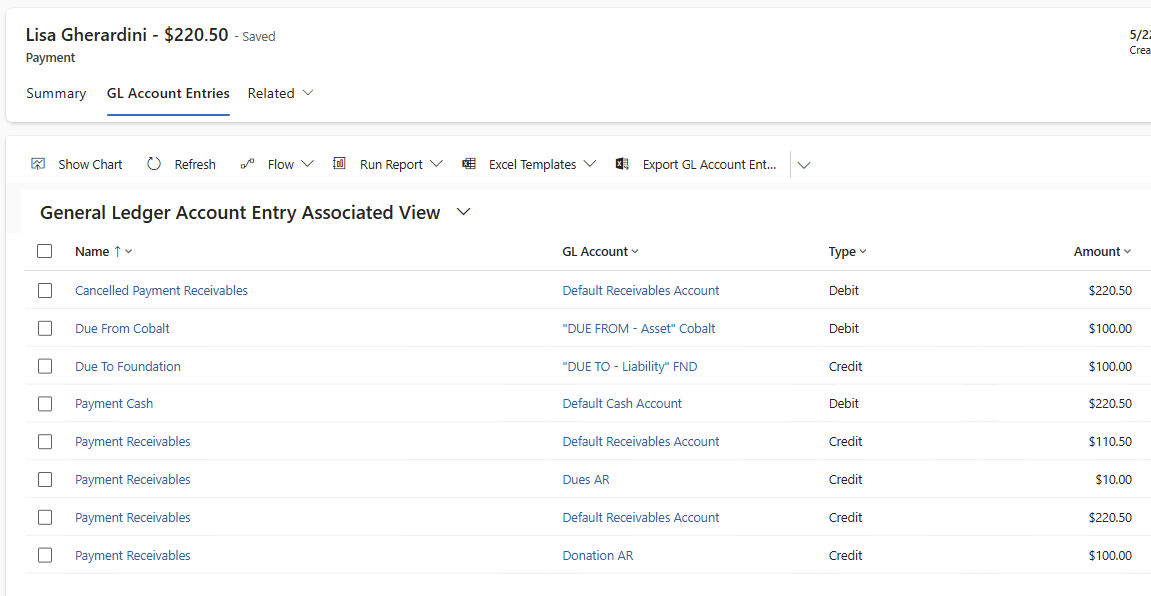The height and width of the screenshot is (596, 1151).
Task: Open the Default Cash Account link
Action: 622,403
